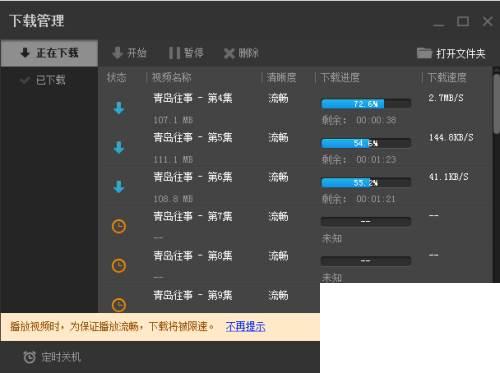Screen dimensions: 500x373
Task: Click the waiting clock icon for 第8集
Action: (x=119, y=266)
